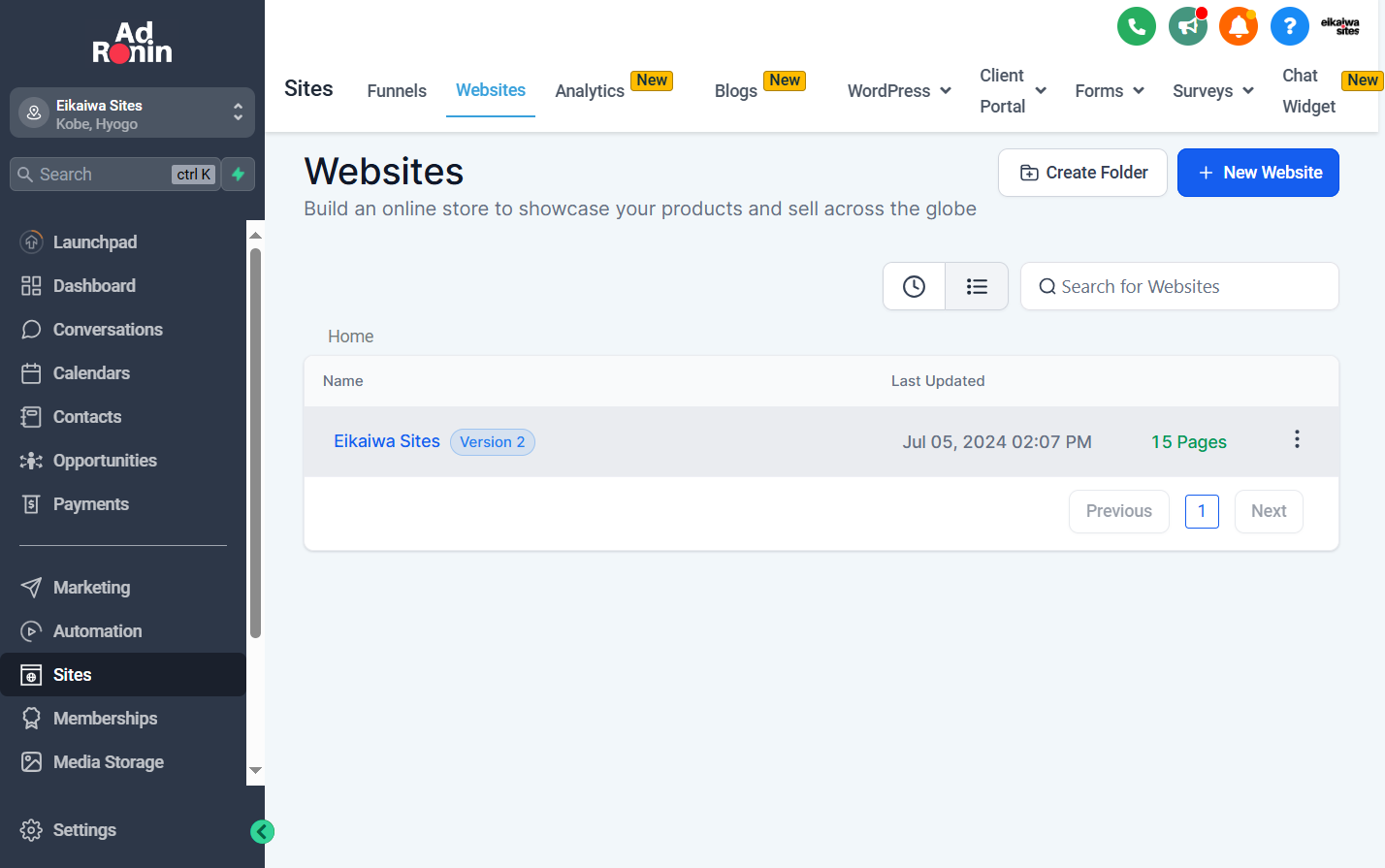
Task: Click the sidebar Search box
Action: [115, 175]
